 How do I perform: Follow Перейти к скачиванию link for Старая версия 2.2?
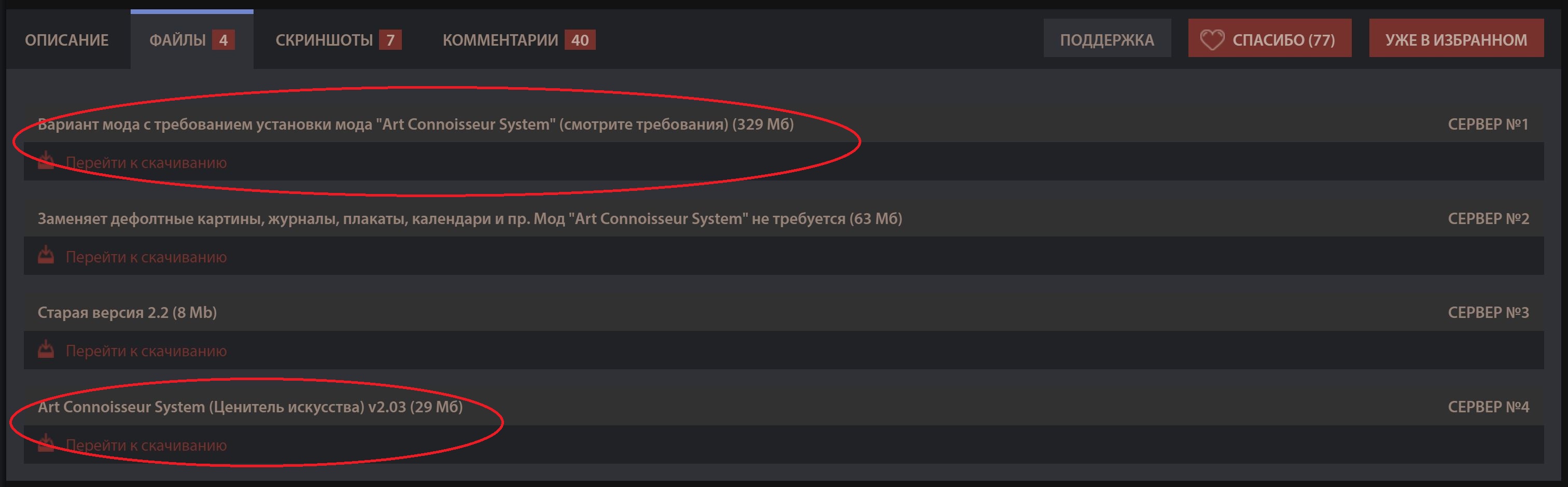(146, 351)
